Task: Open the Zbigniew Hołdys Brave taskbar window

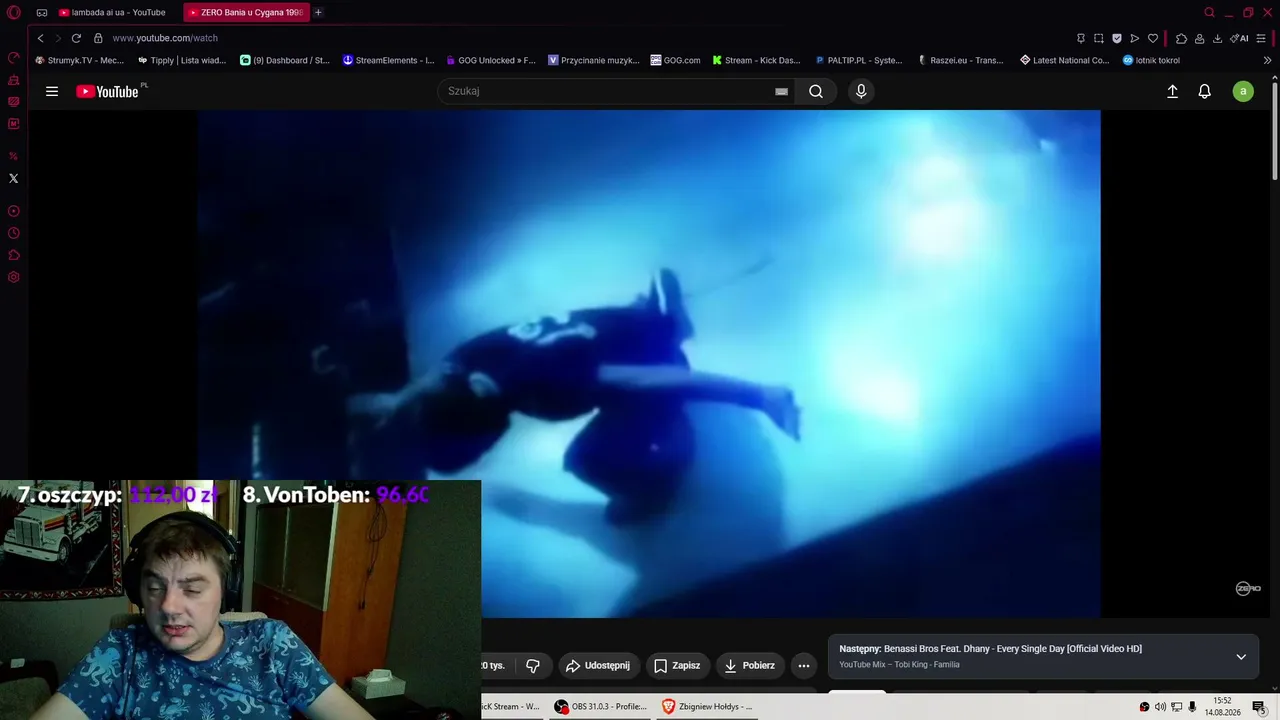Action: click(x=708, y=707)
